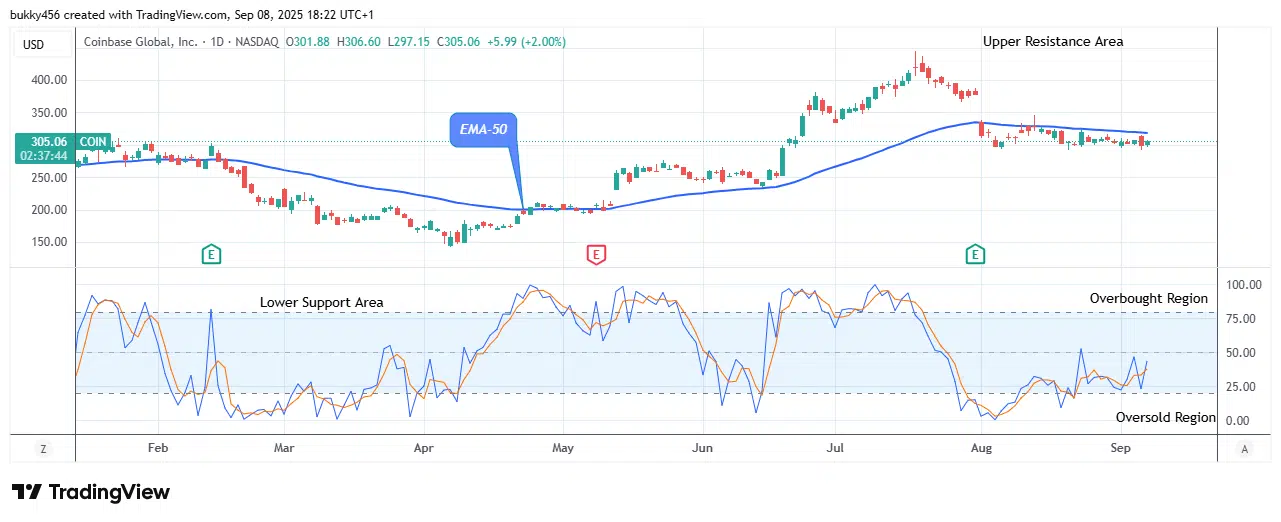Click the Z timezone button on the time axis
Screen dimensions: 1281x522
click(x=43, y=449)
